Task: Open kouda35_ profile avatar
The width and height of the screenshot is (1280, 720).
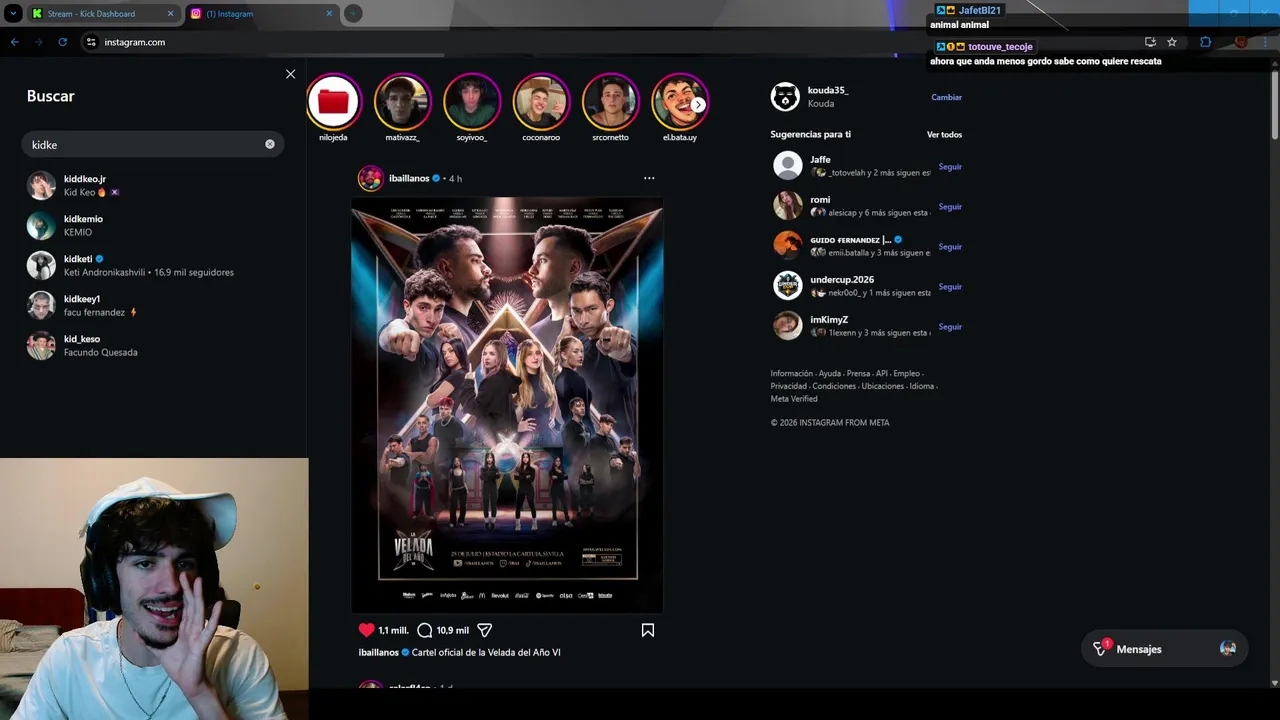Action: 785,97
